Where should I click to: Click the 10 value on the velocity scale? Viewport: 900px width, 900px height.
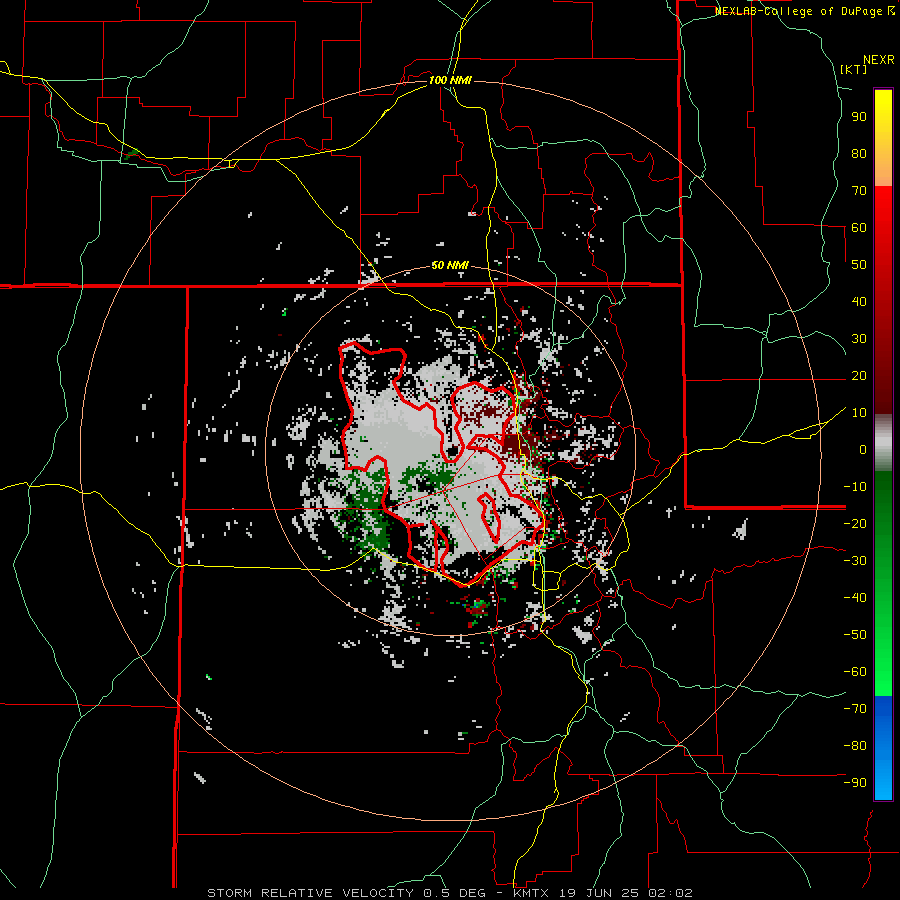tap(859, 413)
